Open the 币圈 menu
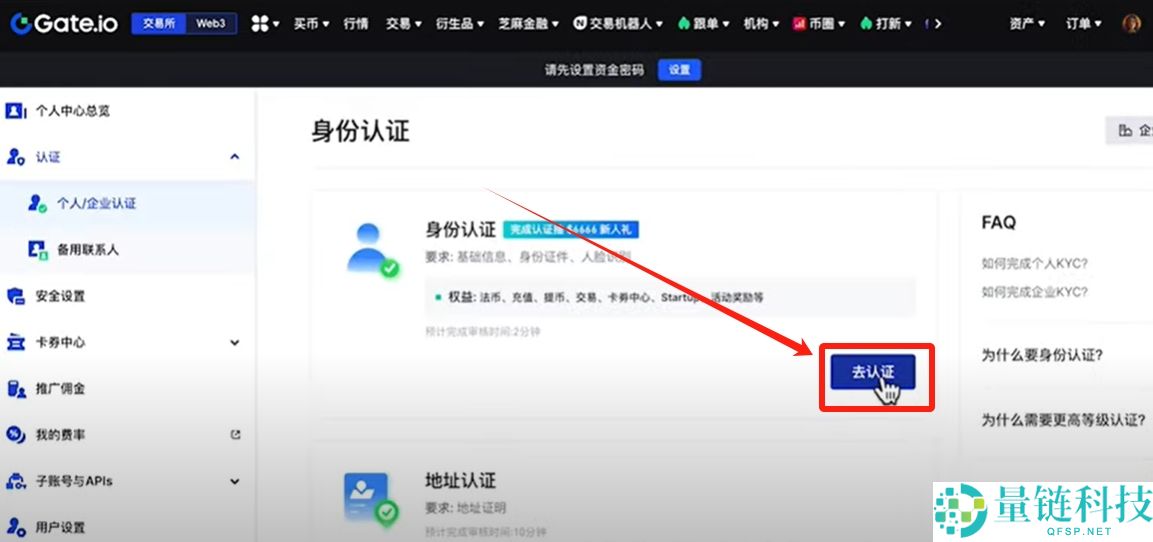This screenshot has height=542, width=1153. pos(819,24)
